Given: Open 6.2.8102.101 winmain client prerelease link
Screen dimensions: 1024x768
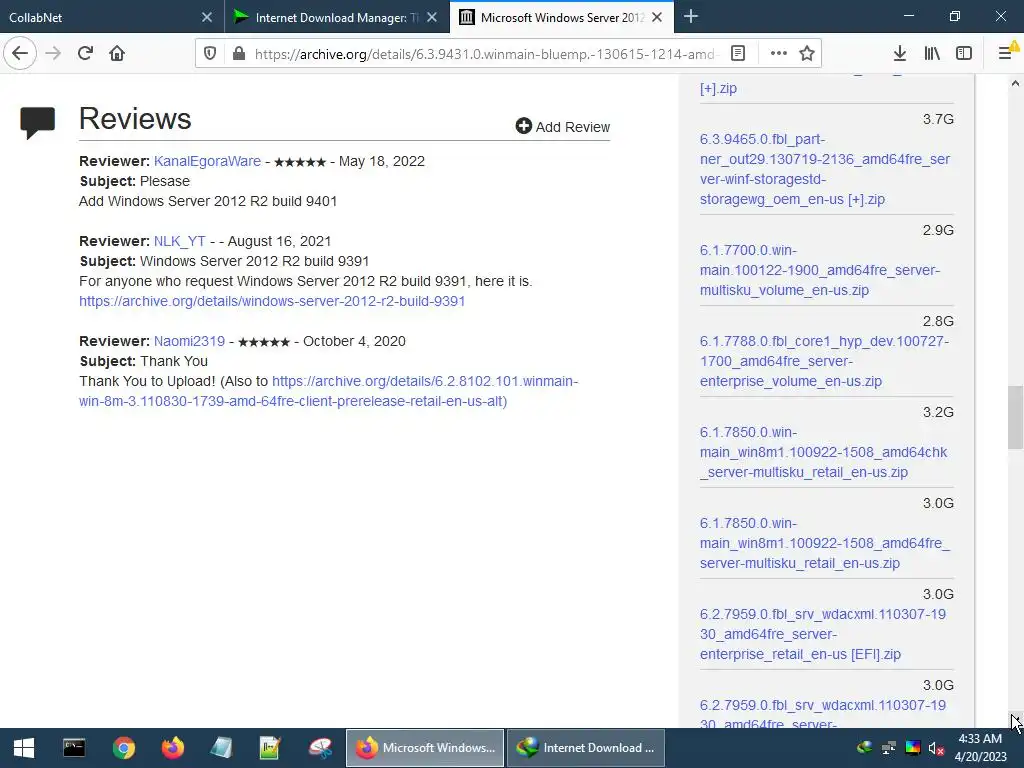Looking at the screenshot, I should pos(328,391).
